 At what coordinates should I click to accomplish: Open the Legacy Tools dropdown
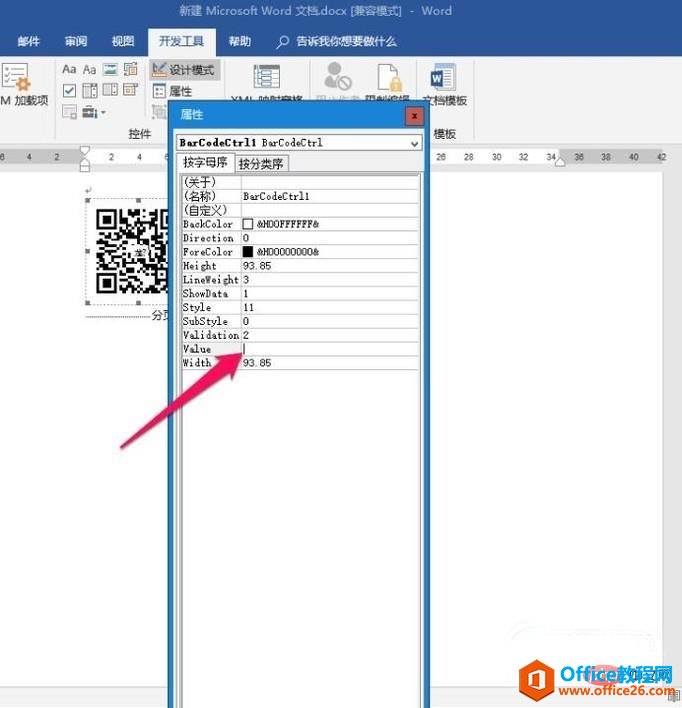[94, 112]
